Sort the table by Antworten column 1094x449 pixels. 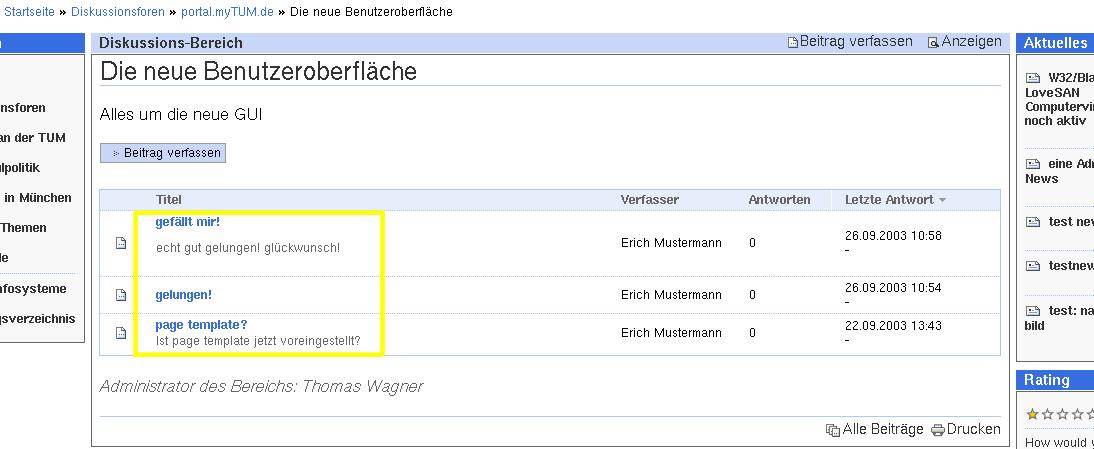click(779, 200)
